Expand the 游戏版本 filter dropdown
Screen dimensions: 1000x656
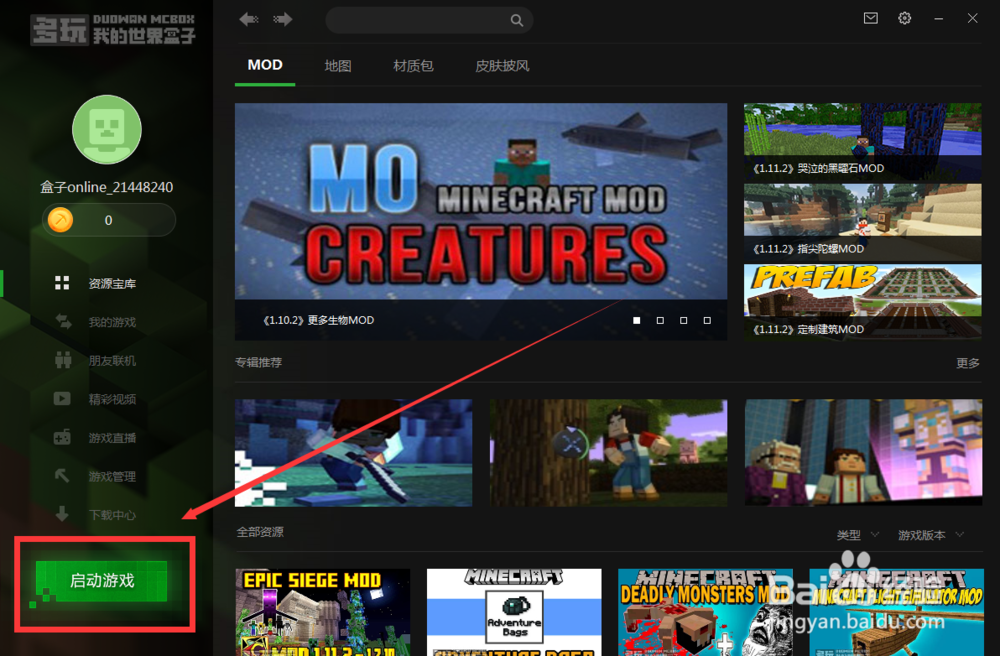(x=930, y=535)
